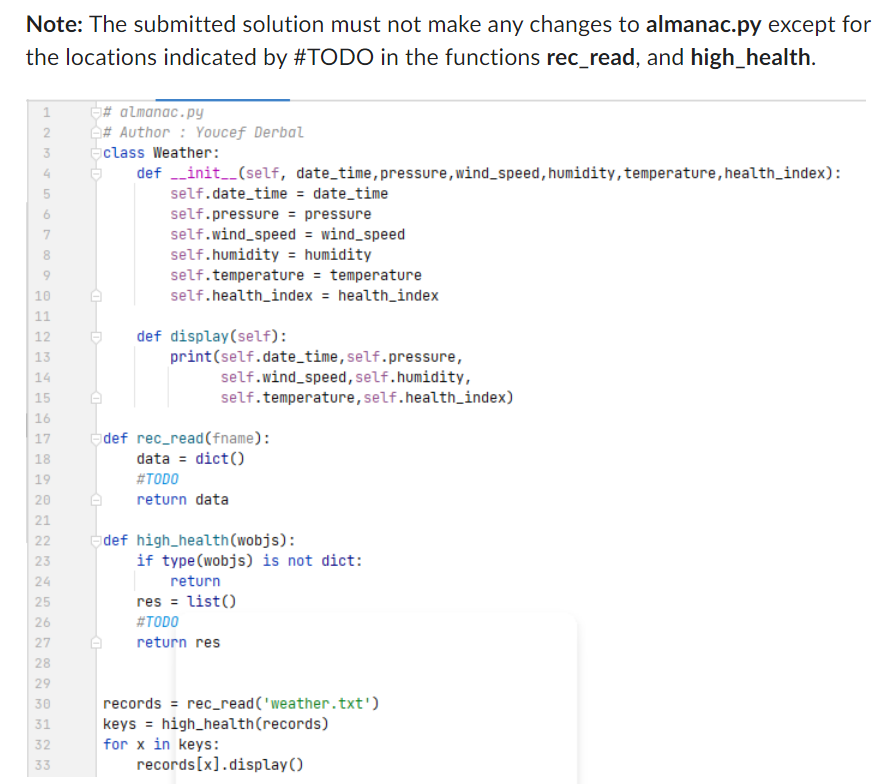This screenshot has height=784, width=892.
Task: Click the #TODO comment inside high_health
Action: 158,622
